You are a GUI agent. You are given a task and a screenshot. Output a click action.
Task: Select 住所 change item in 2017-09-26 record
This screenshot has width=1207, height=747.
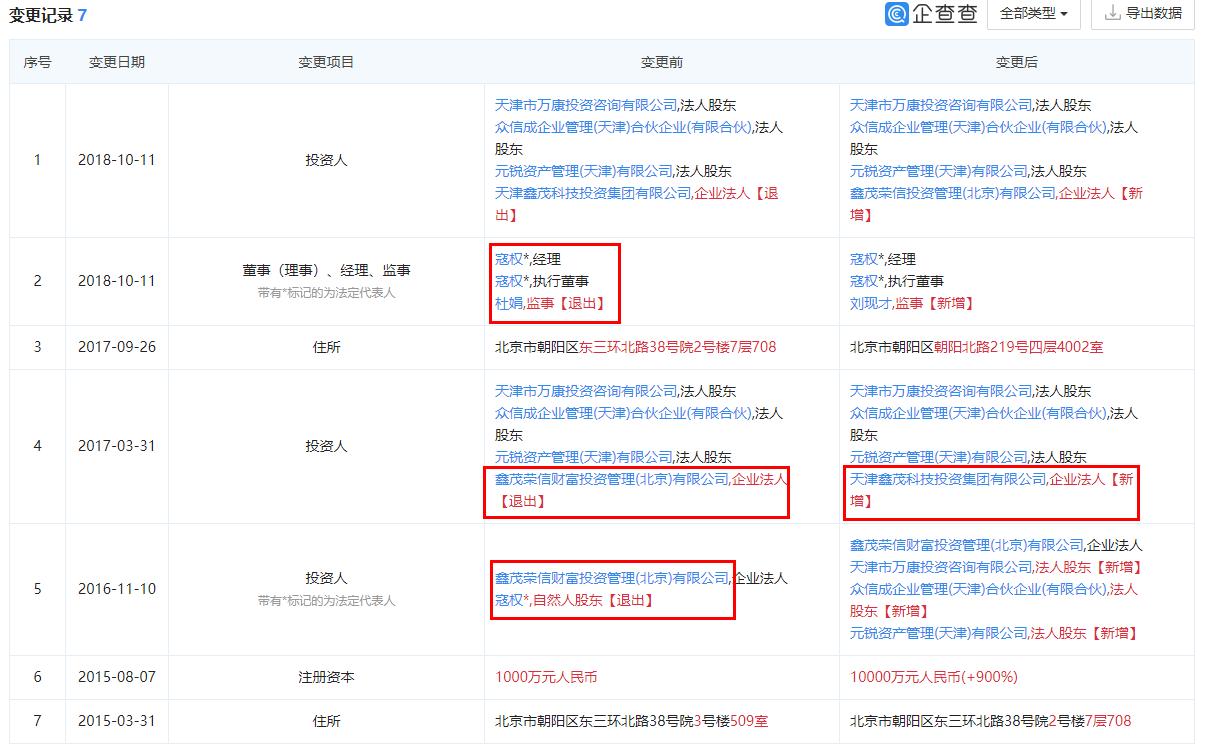(326, 347)
